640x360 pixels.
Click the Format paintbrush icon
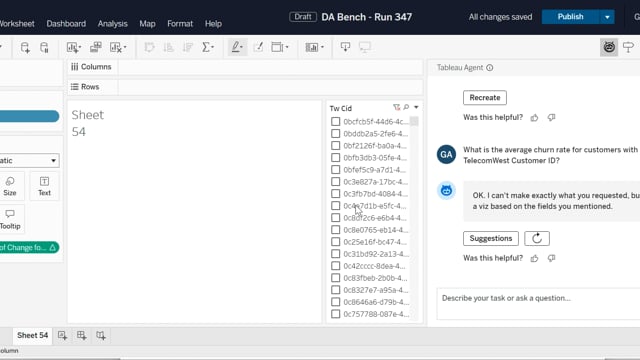258,47
